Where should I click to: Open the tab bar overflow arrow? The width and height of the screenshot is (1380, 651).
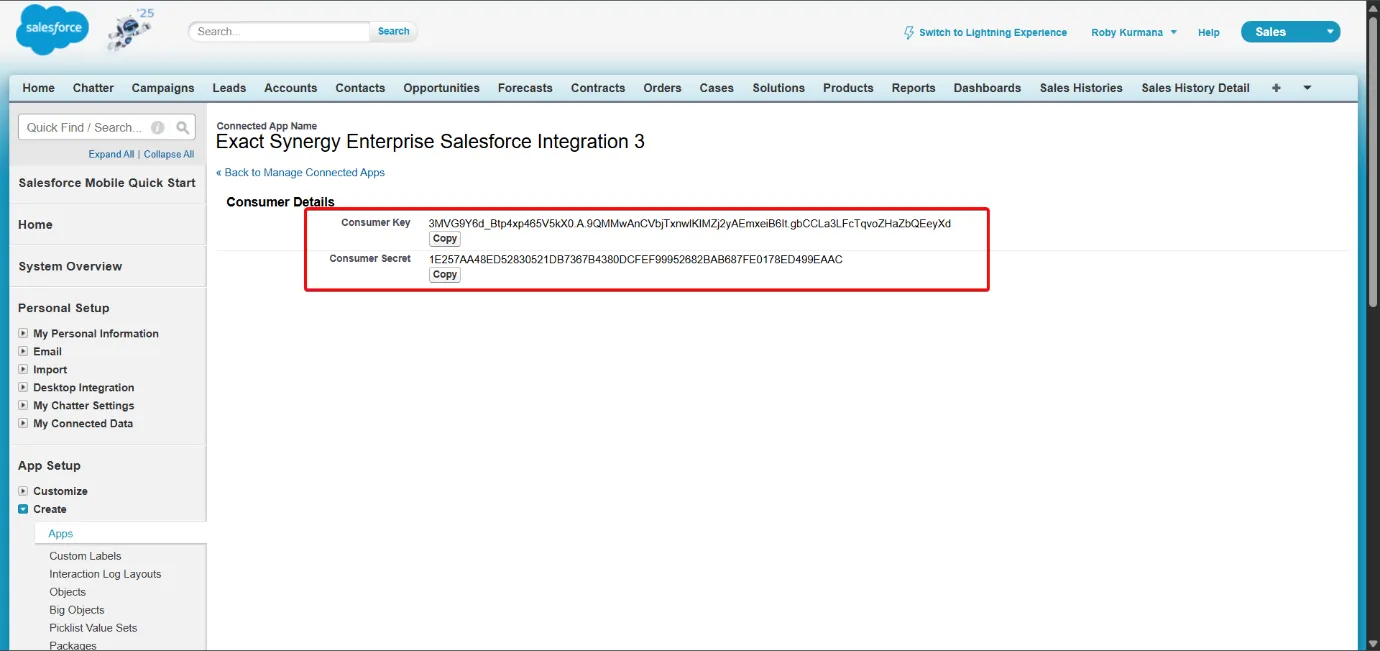coord(1307,88)
